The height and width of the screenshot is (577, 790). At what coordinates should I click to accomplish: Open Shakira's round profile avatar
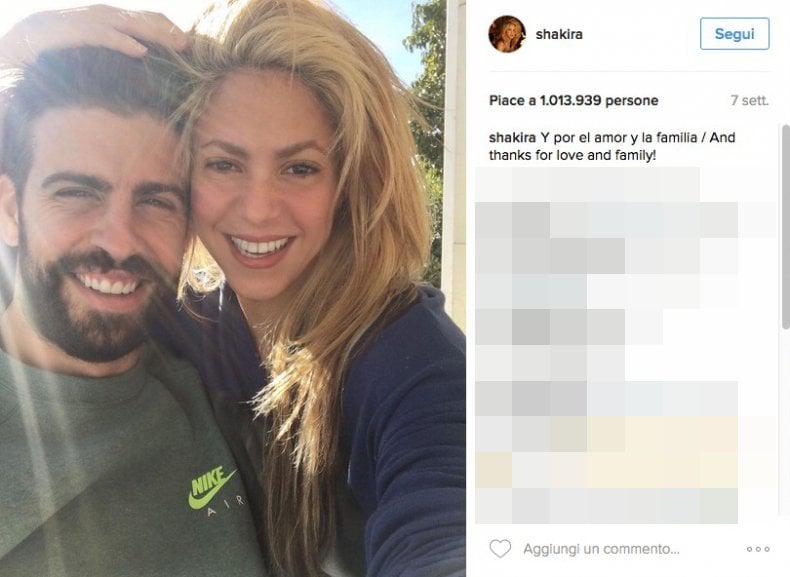[507, 34]
